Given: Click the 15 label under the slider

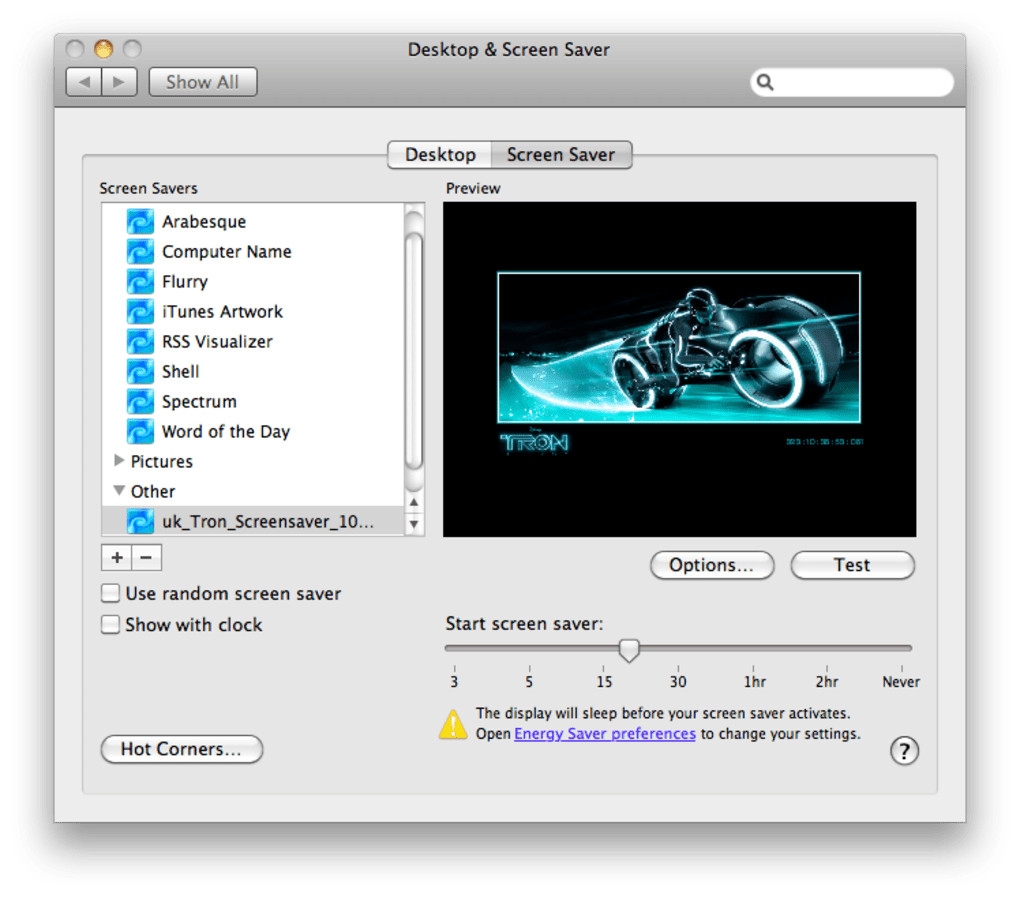Looking at the screenshot, I should point(604,682).
